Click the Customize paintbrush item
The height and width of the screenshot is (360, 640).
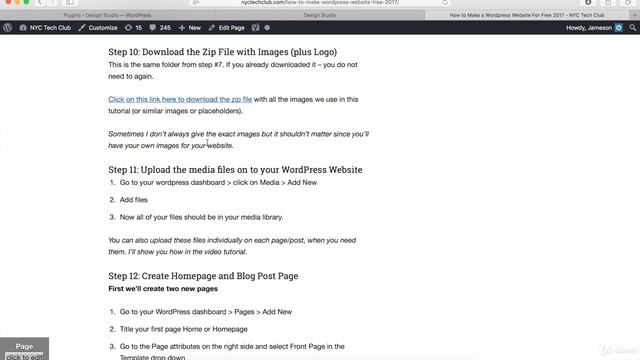(x=98, y=28)
